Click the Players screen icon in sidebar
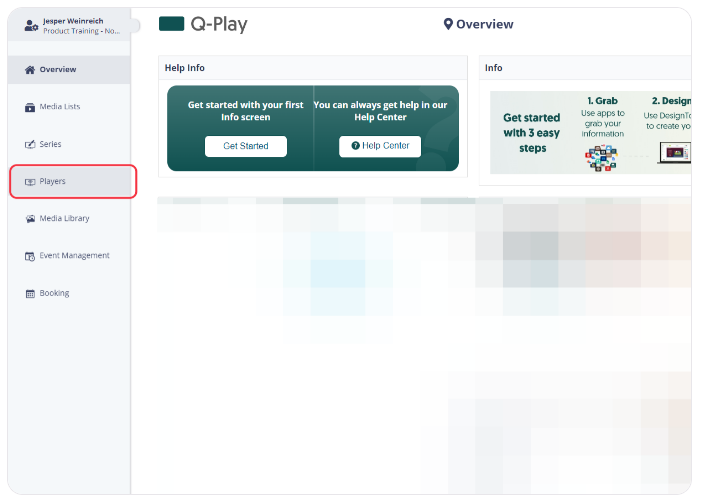Viewport: 703px width, 500px height. click(30, 182)
